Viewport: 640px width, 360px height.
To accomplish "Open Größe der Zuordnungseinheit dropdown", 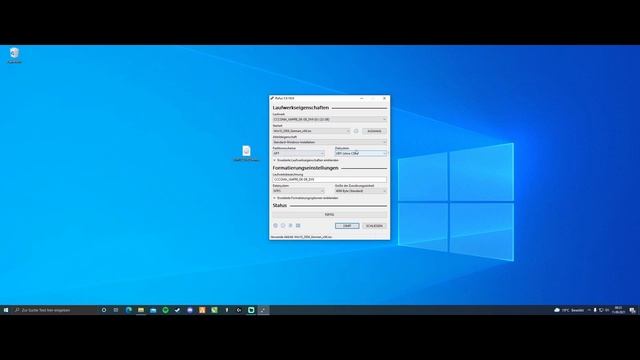I will coord(361,191).
